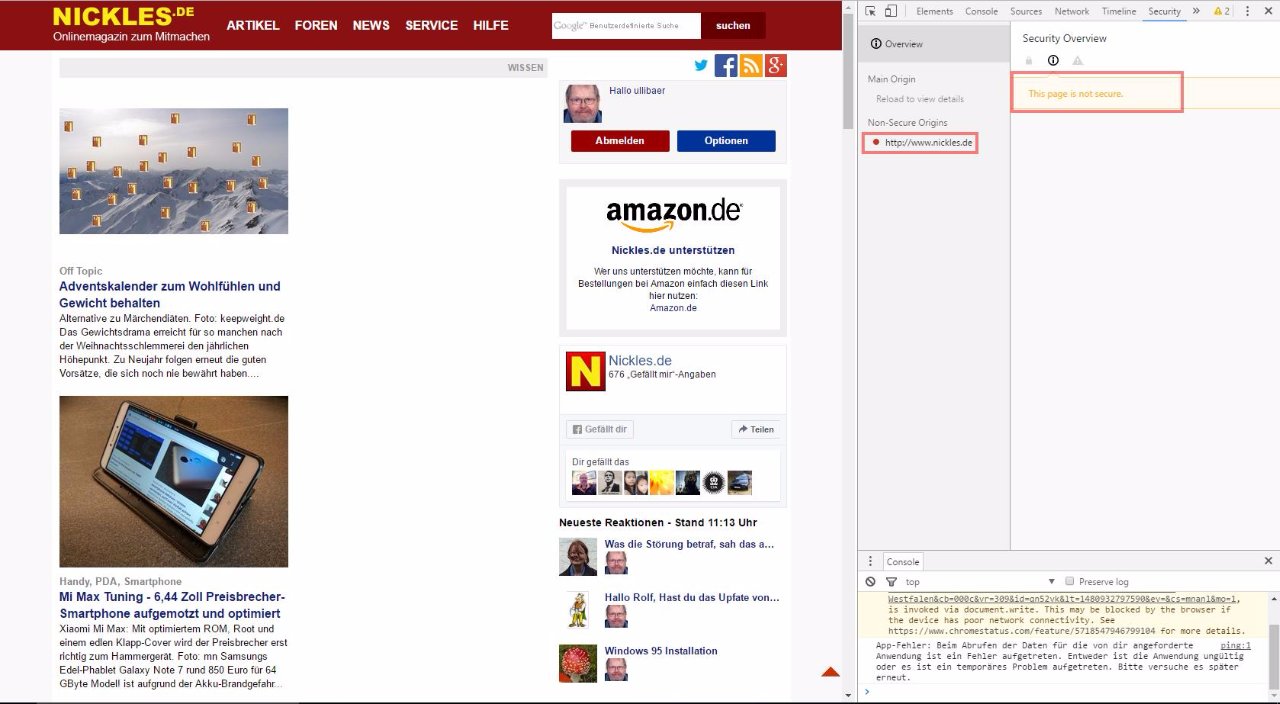
Task: Click the red-yellow N Facebook page logo
Action: point(585,370)
